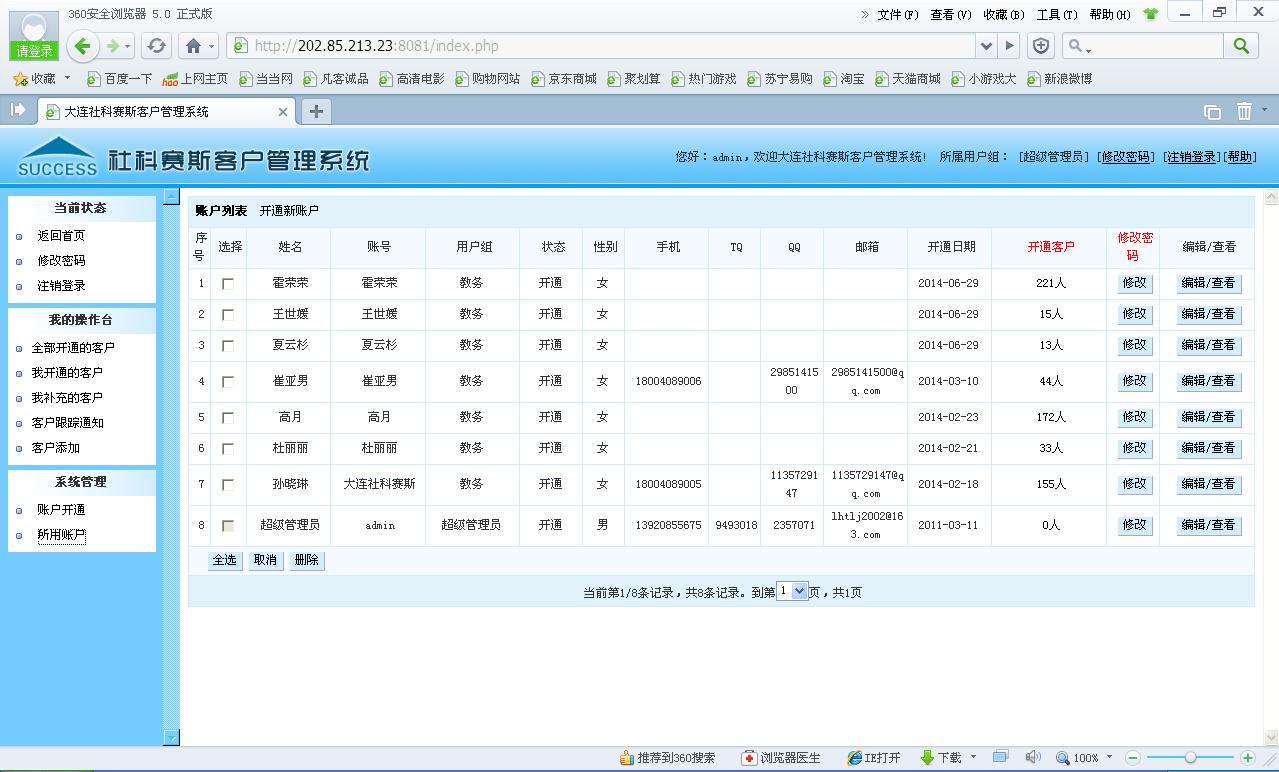Image resolution: width=1279 pixels, height=772 pixels.
Task: Click the 请登录 avatar login button
Action: [34, 36]
